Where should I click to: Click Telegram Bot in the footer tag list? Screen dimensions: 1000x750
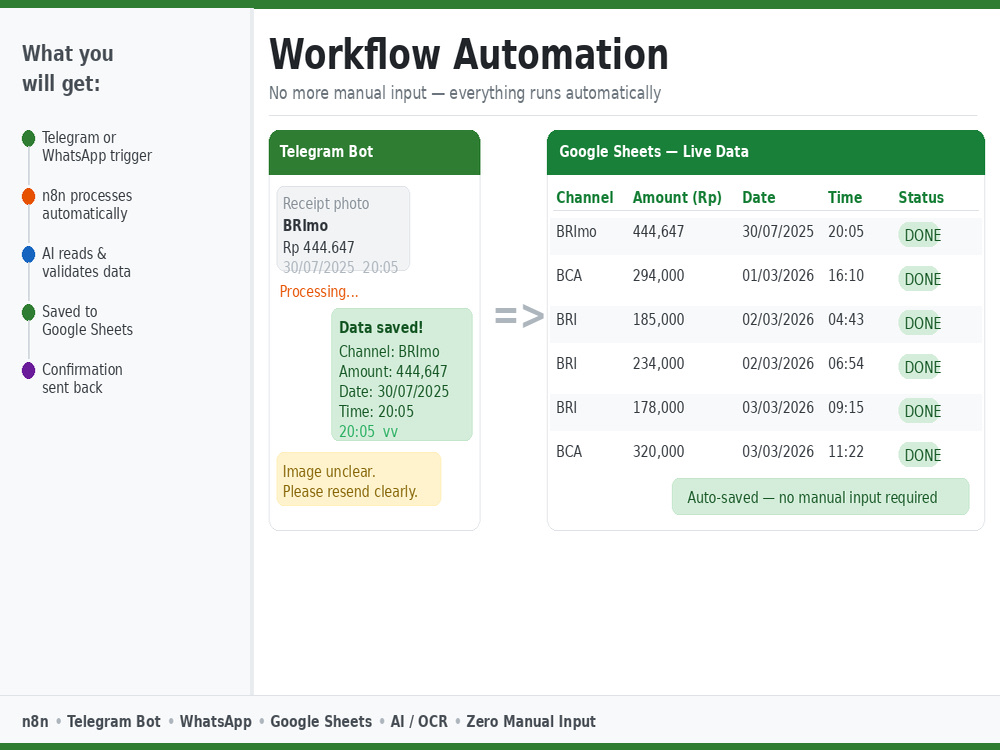114,721
